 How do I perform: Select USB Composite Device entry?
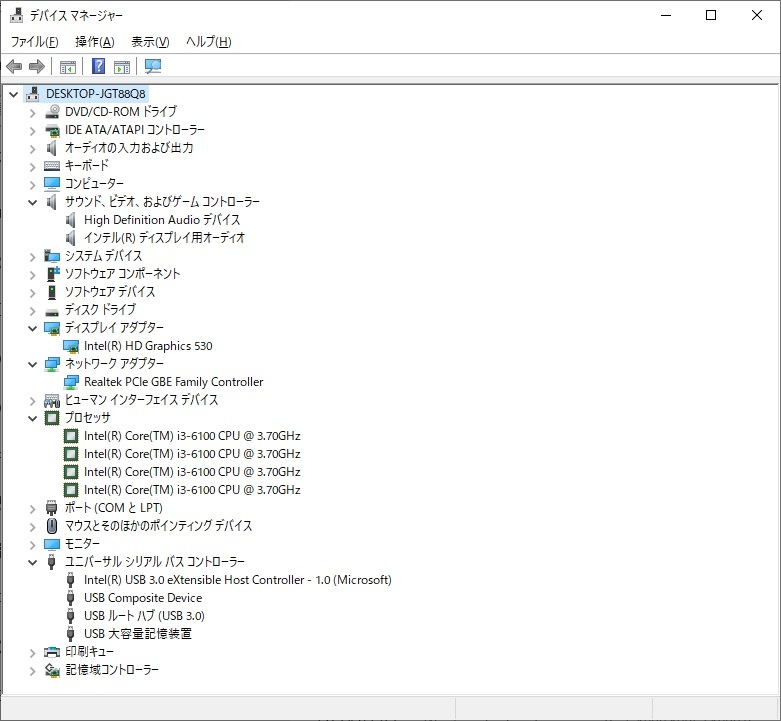pyautogui.click(x=143, y=598)
